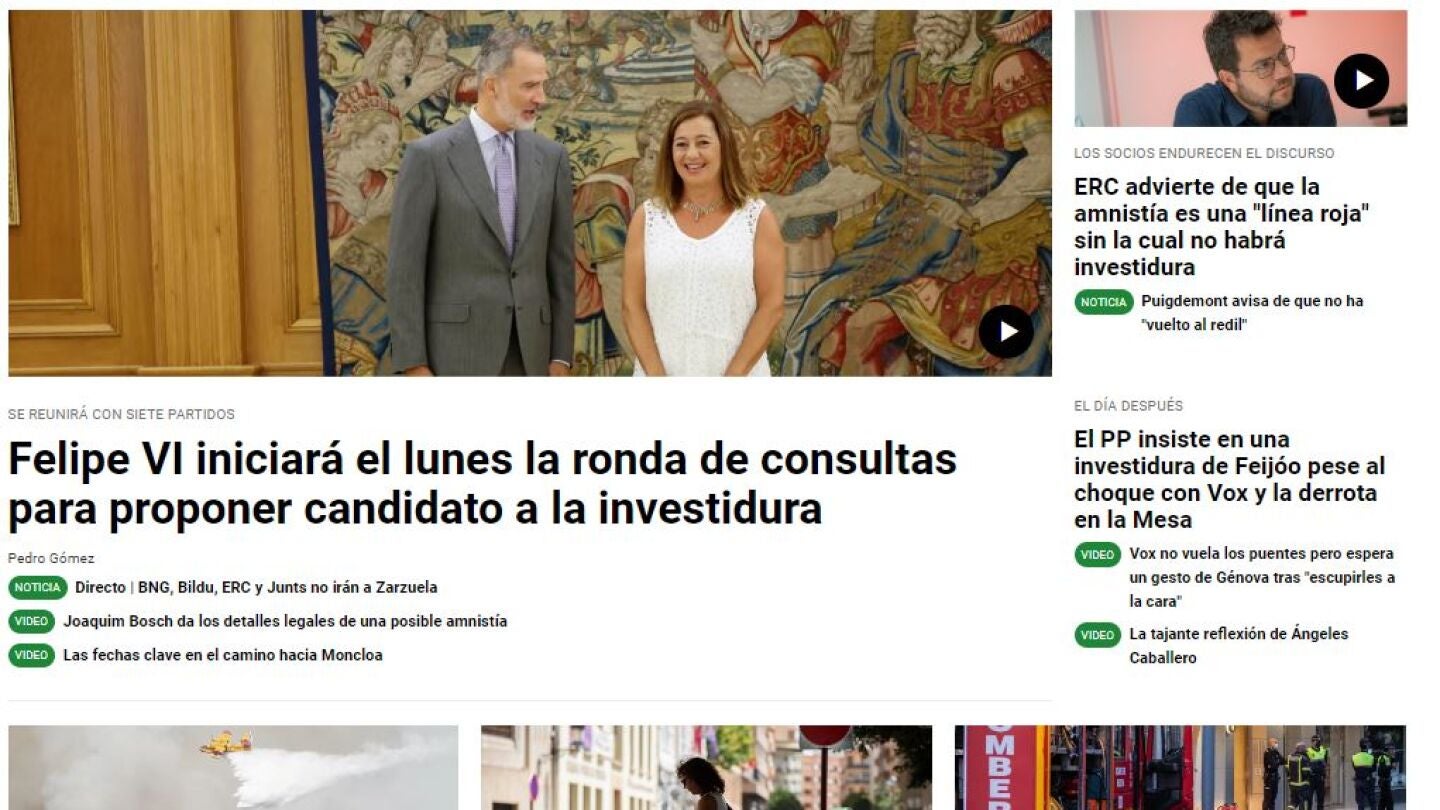1440x810 pixels.
Task: Play the Felipe VI main story video
Action: pos(1005,331)
